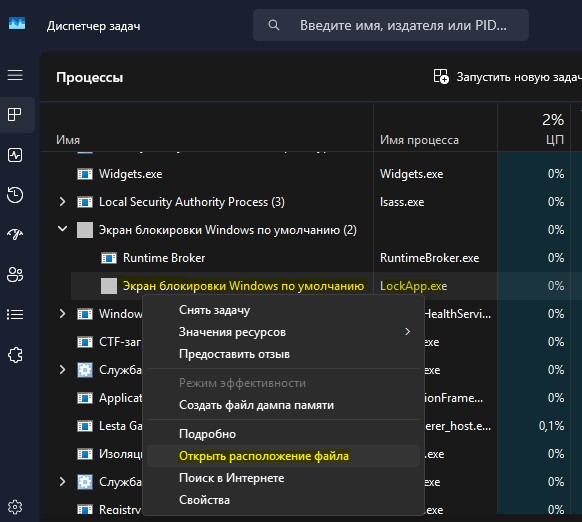This screenshot has height=522, width=582.
Task: Choose Подробно in context menu
Action: tap(284, 434)
